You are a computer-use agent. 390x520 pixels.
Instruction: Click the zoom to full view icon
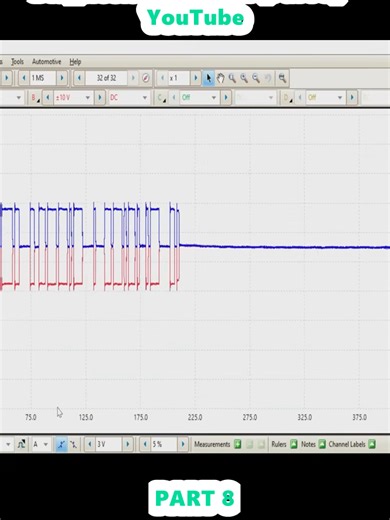click(x=282, y=78)
